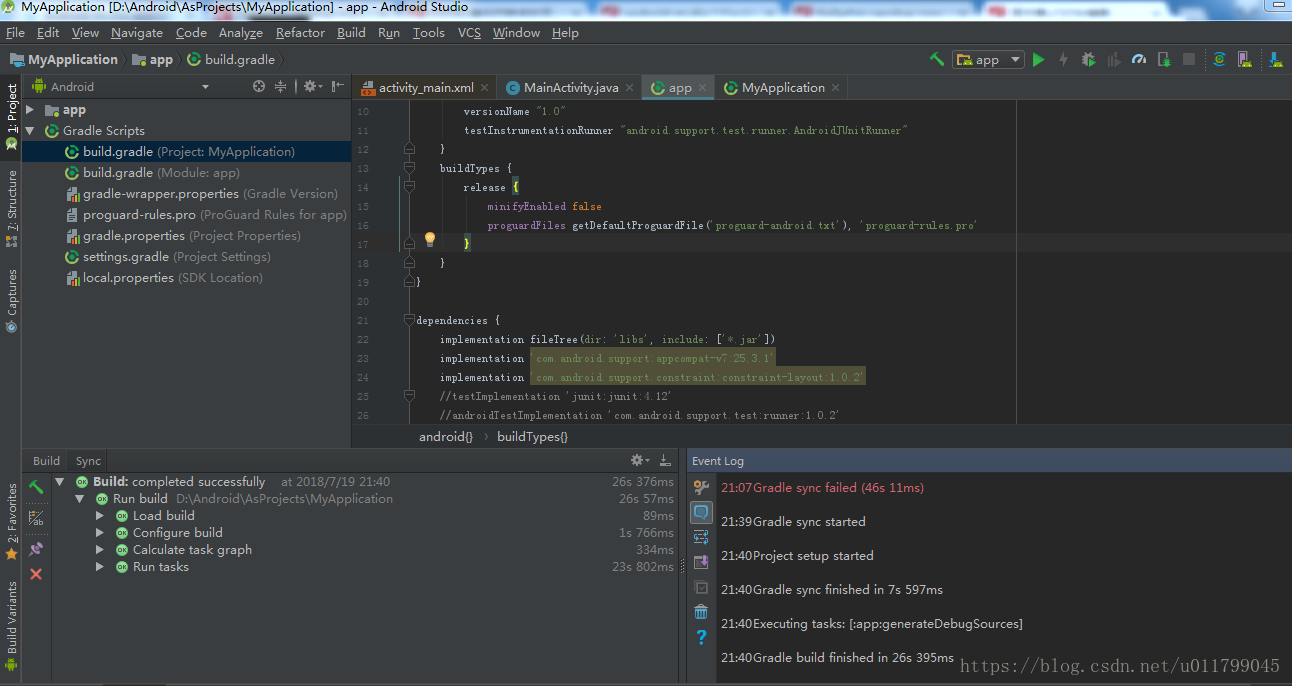Click the Scroll from Source target icon
1292x686 pixels.
click(x=259, y=86)
